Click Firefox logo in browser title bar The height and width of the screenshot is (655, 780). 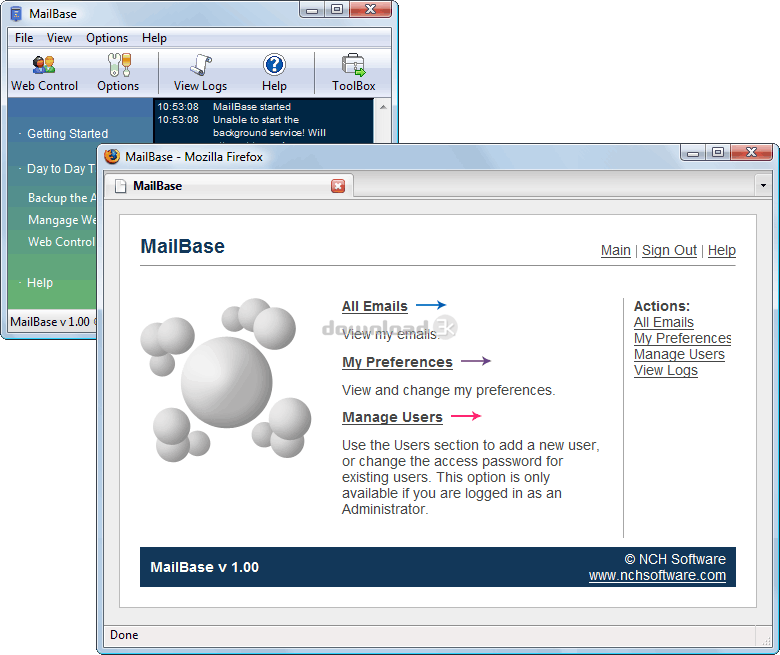point(112,156)
